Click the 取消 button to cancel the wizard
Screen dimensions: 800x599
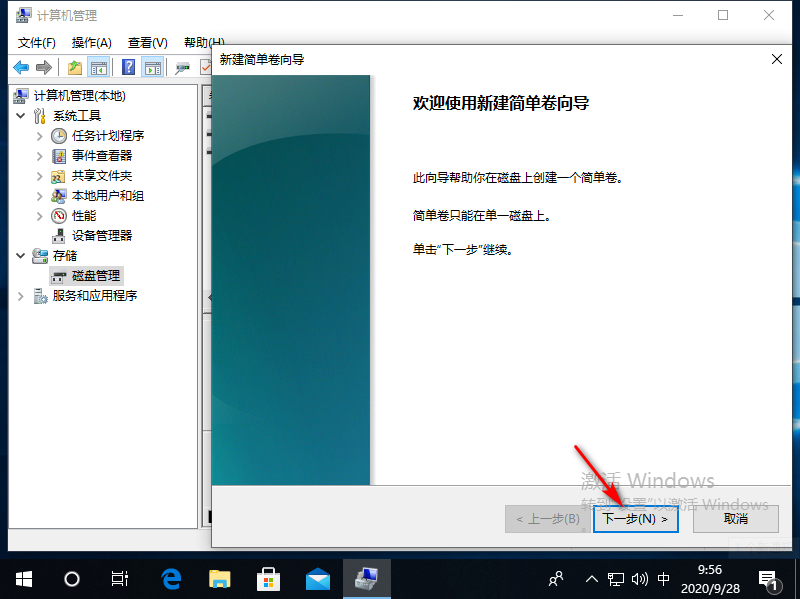734,519
